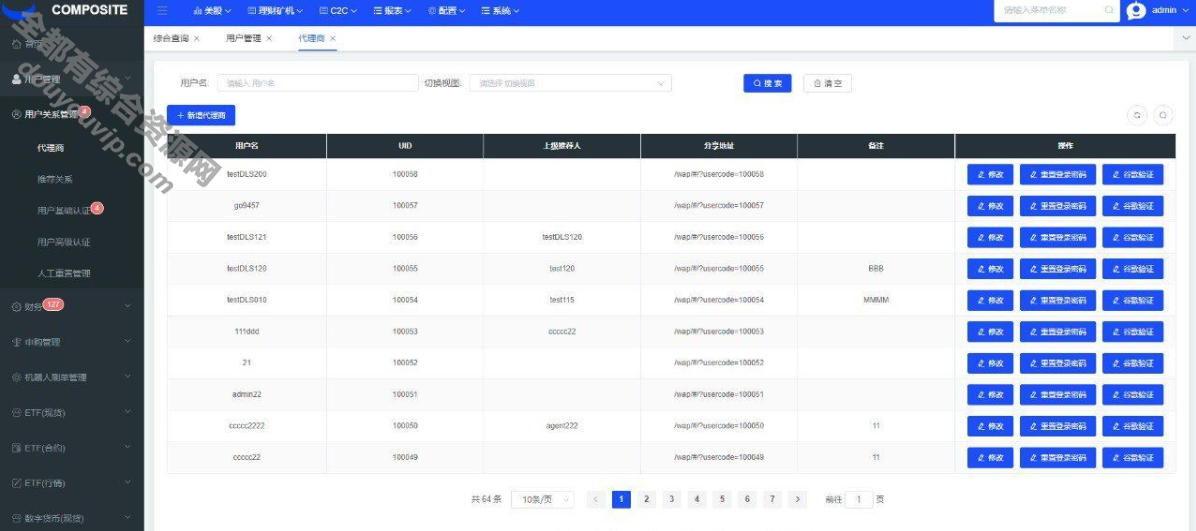Click the ETF(合约) sidebar icon
The width and height of the screenshot is (1196, 531).
(x=17, y=447)
